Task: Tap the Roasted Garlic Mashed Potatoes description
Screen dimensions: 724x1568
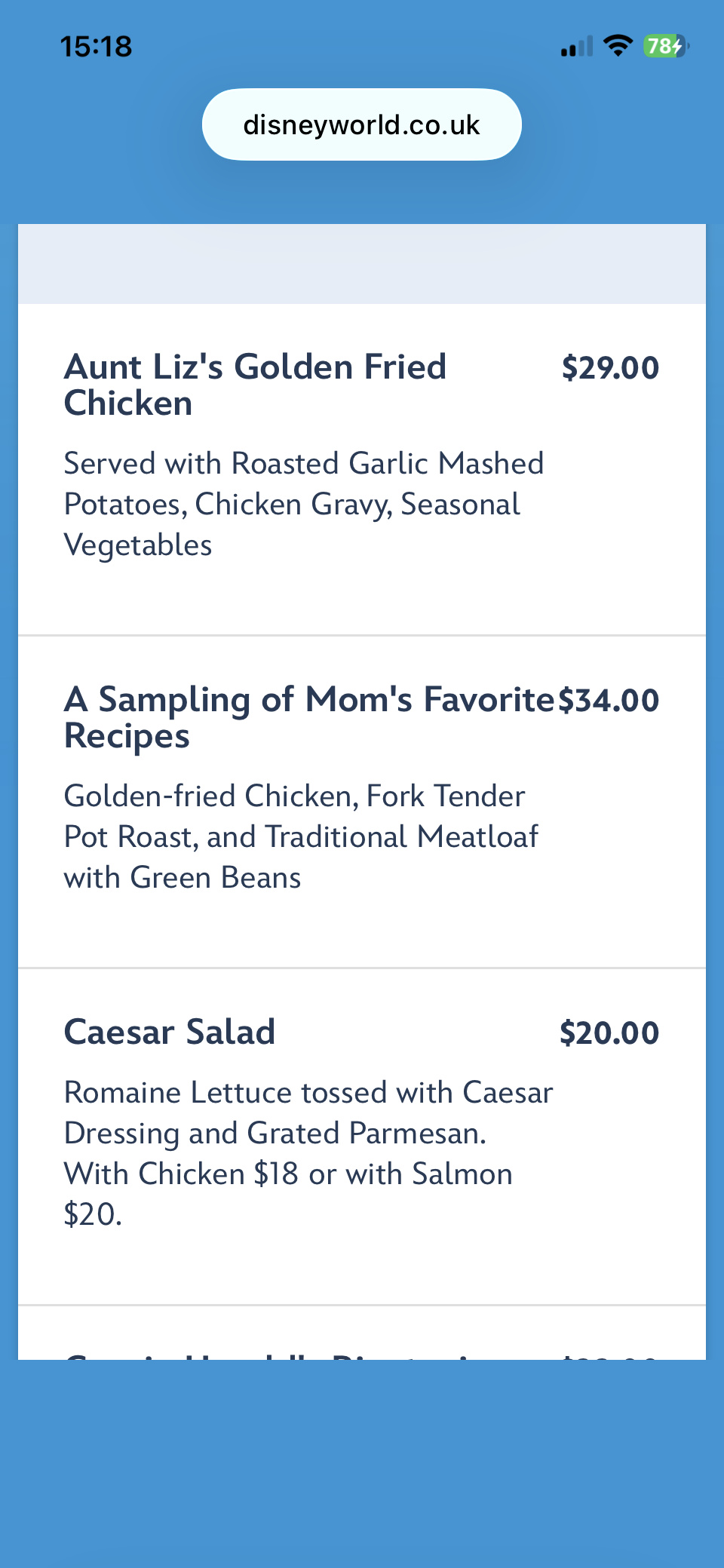Action: click(303, 483)
